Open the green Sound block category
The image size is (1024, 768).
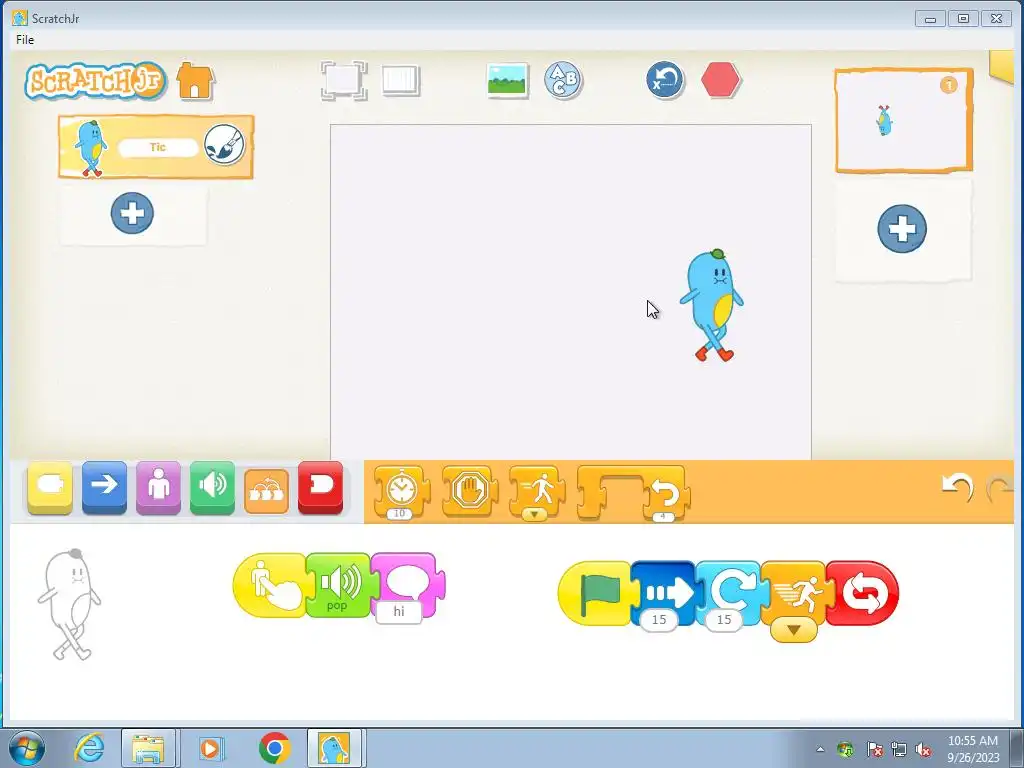tap(212, 488)
